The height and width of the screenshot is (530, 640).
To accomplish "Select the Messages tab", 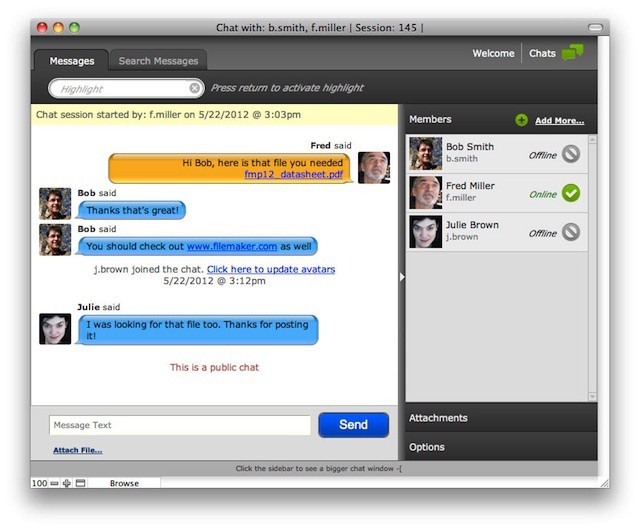I will click(x=71, y=61).
